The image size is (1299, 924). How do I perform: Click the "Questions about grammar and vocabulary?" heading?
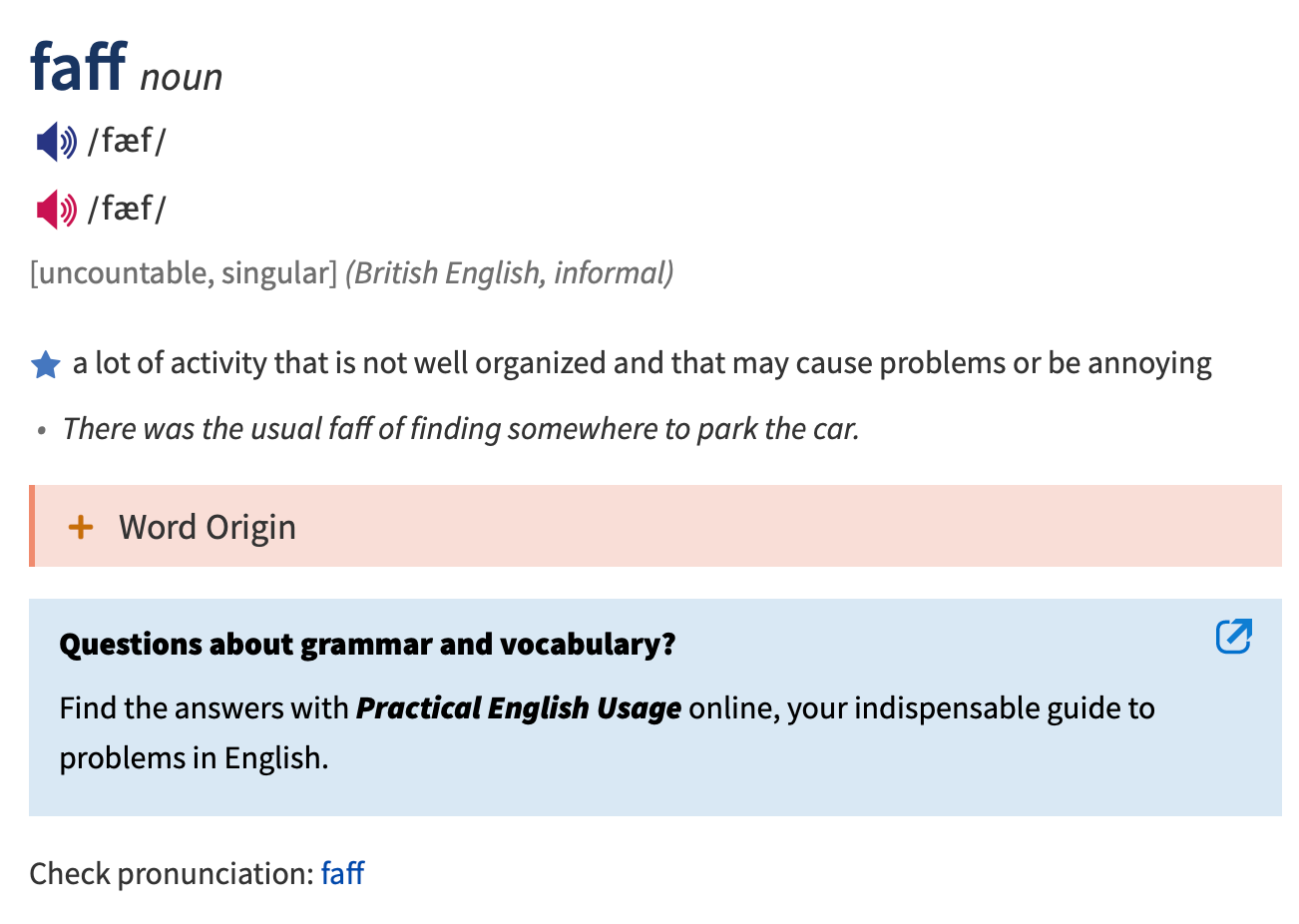coord(367,645)
